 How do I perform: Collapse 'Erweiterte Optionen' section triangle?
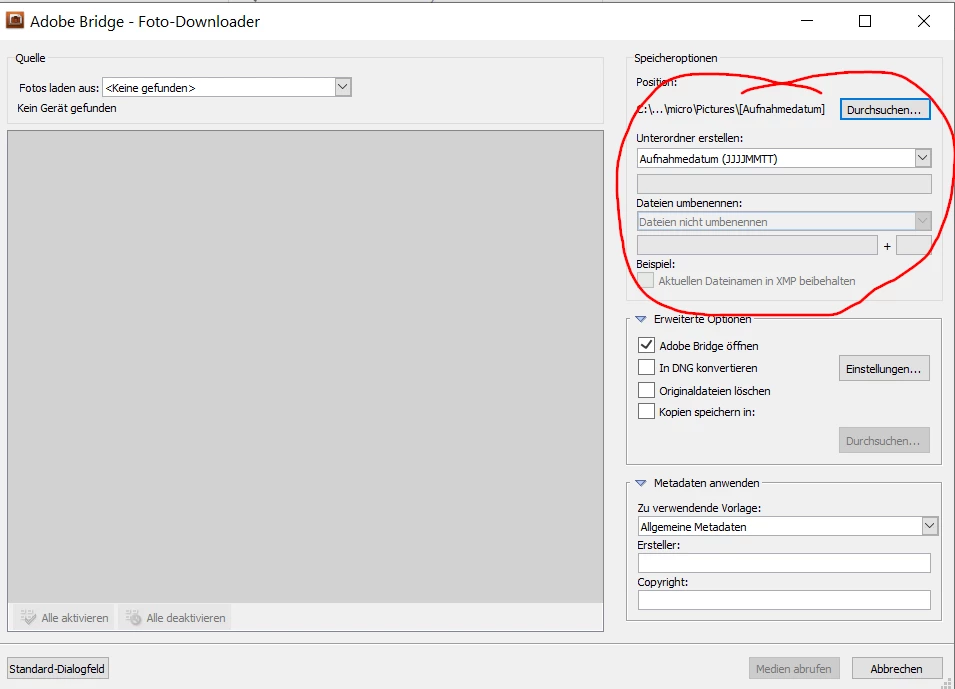coord(640,319)
